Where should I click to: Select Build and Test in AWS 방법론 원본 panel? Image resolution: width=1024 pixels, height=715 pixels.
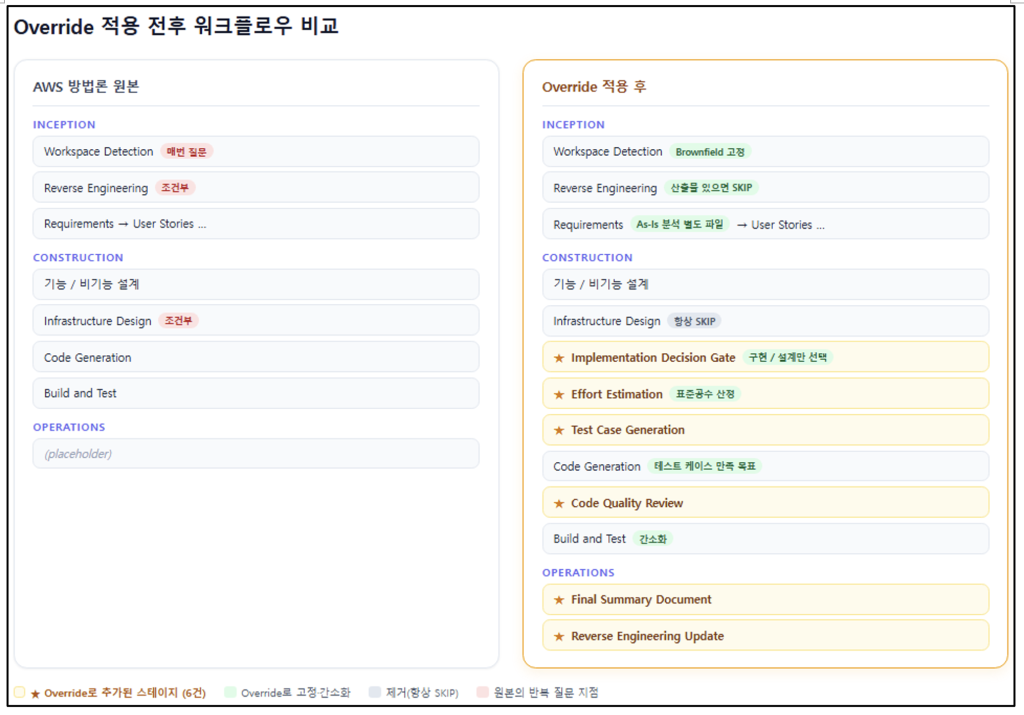[x=256, y=393]
